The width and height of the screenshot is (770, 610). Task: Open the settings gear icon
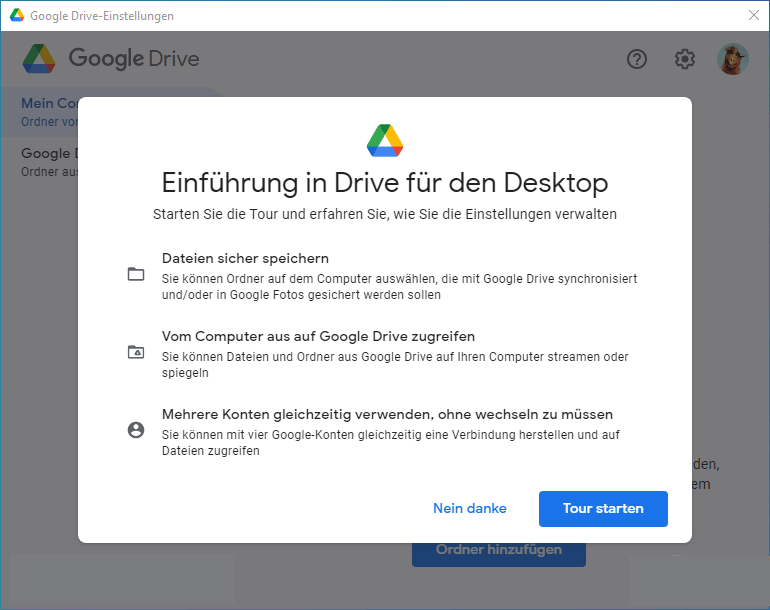[685, 59]
